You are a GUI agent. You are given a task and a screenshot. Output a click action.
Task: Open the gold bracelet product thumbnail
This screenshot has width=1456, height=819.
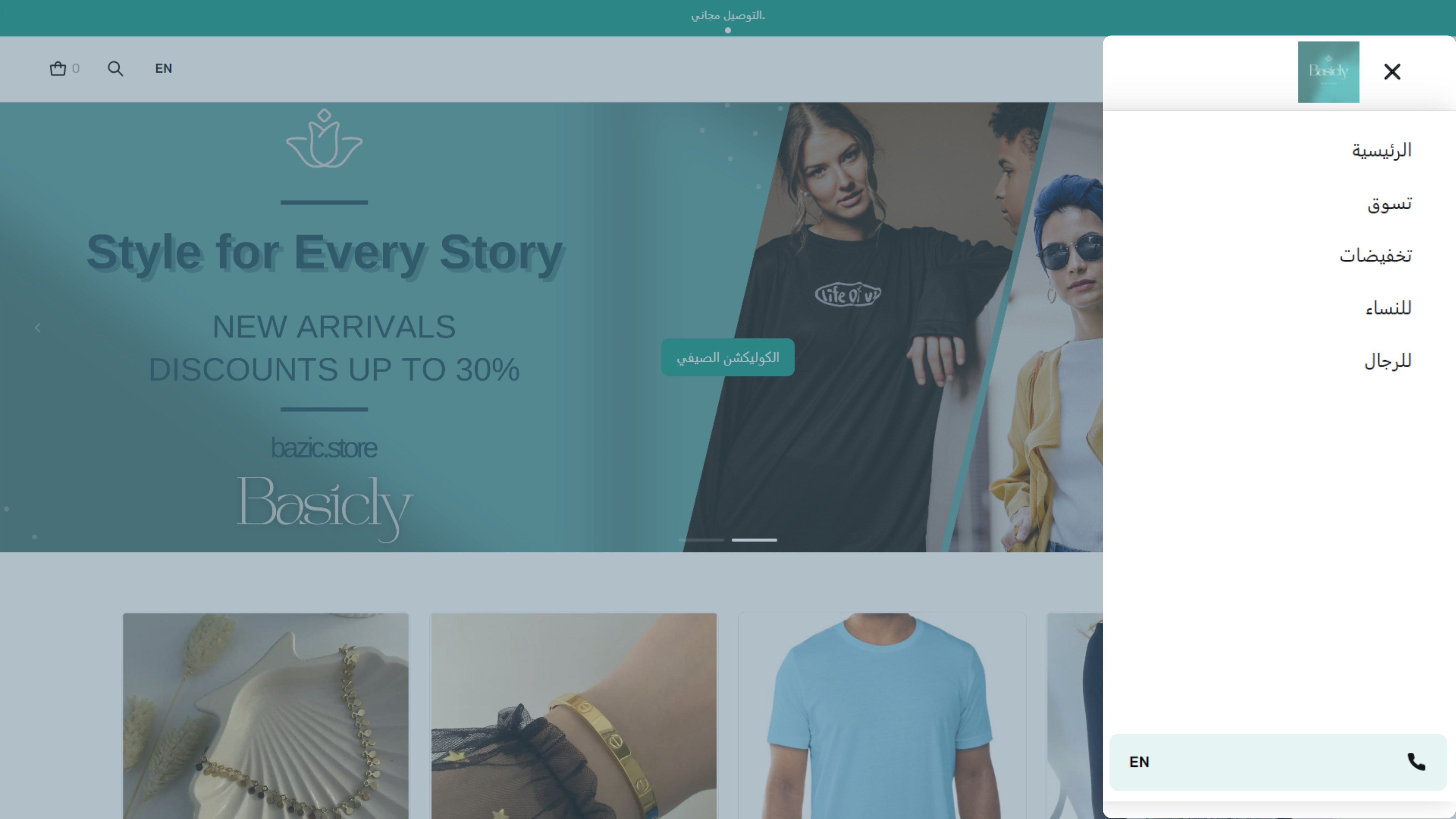click(x=574, y=716)
